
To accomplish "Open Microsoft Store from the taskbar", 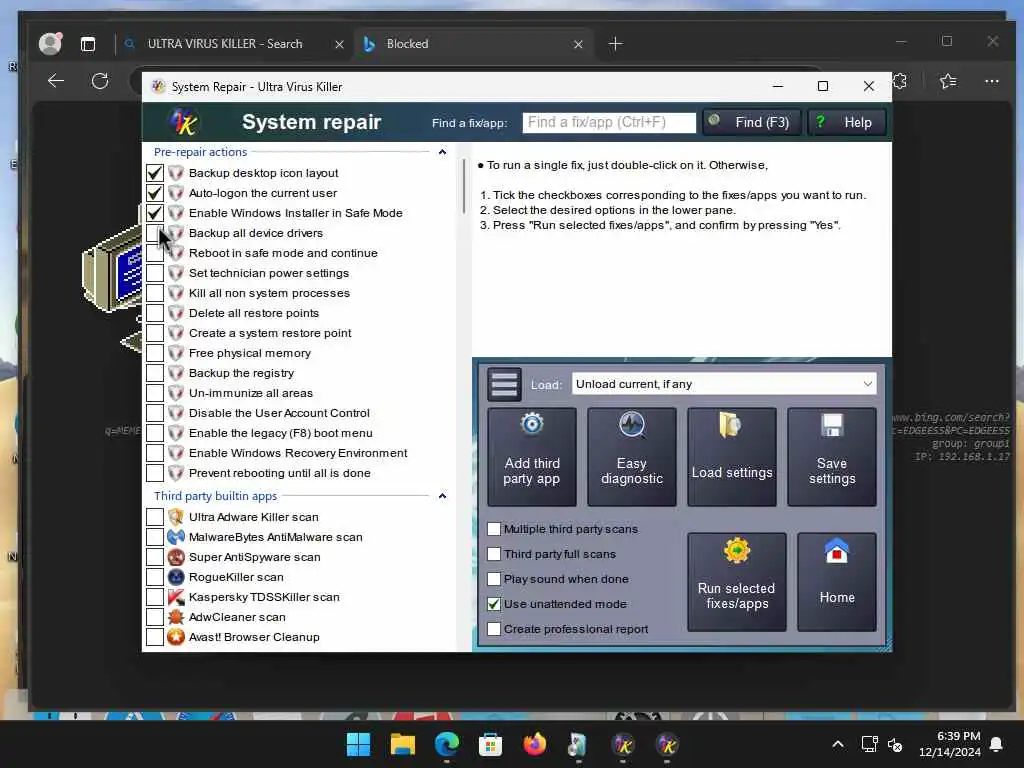I will tap(490, 744).
